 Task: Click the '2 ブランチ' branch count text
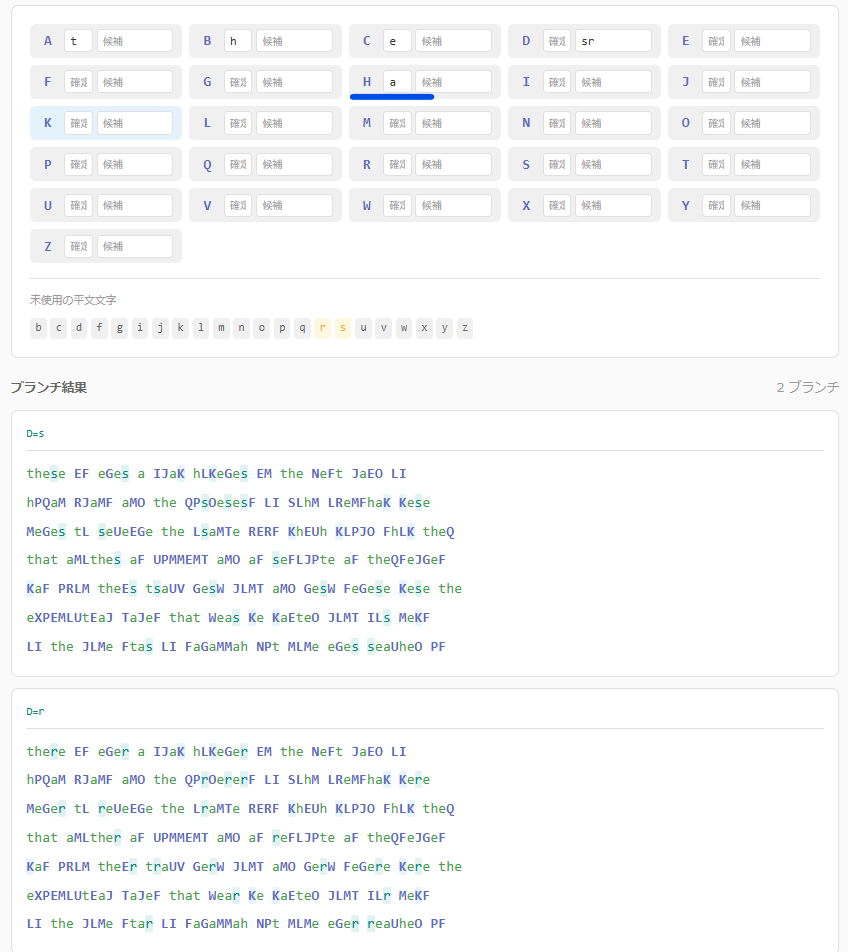point(807,387)
